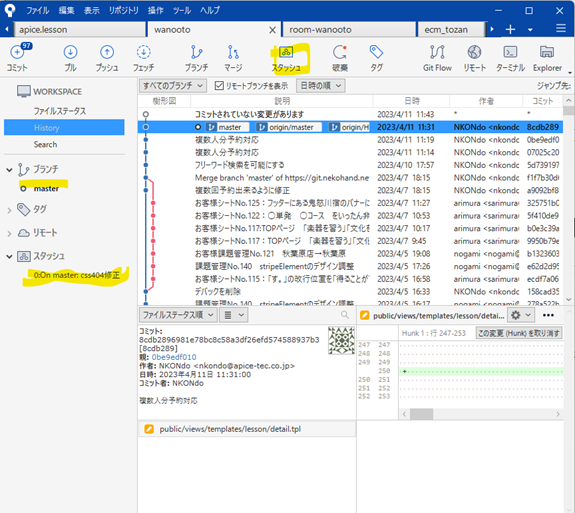Select commit フリーワード検索を可能にする
This screenshot has width=575, height=513.
[x=350, y=165]
